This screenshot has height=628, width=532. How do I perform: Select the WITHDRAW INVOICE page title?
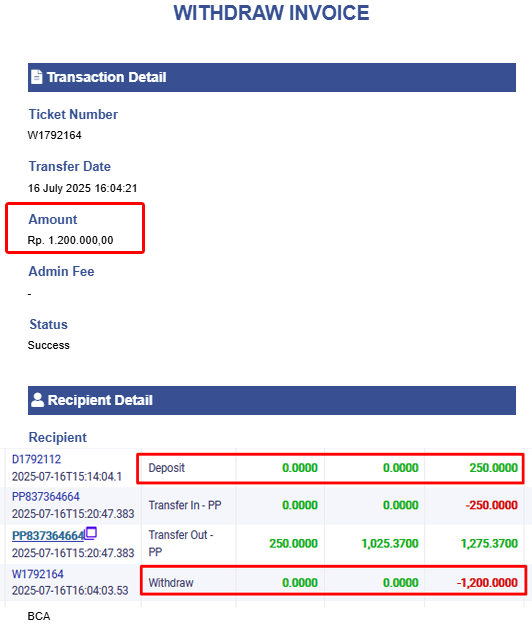(271, 13)
